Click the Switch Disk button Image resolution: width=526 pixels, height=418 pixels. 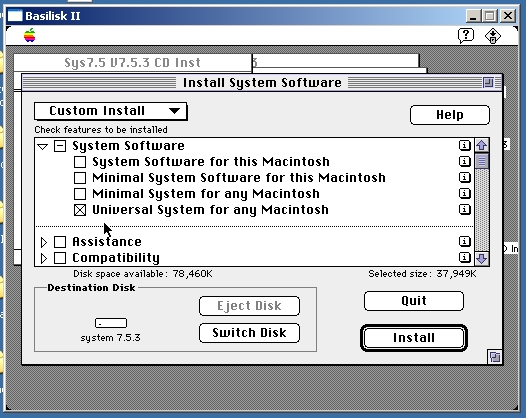click(249, 333)
